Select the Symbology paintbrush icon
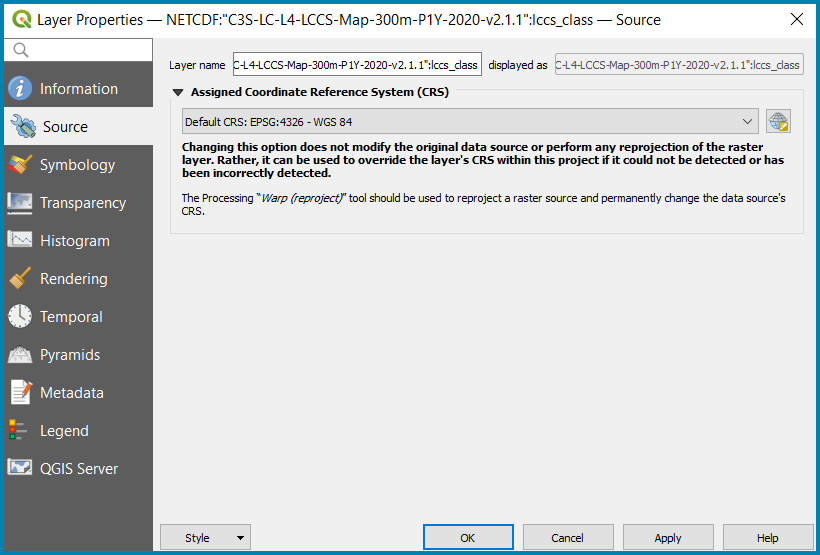 tap(20, 165)
